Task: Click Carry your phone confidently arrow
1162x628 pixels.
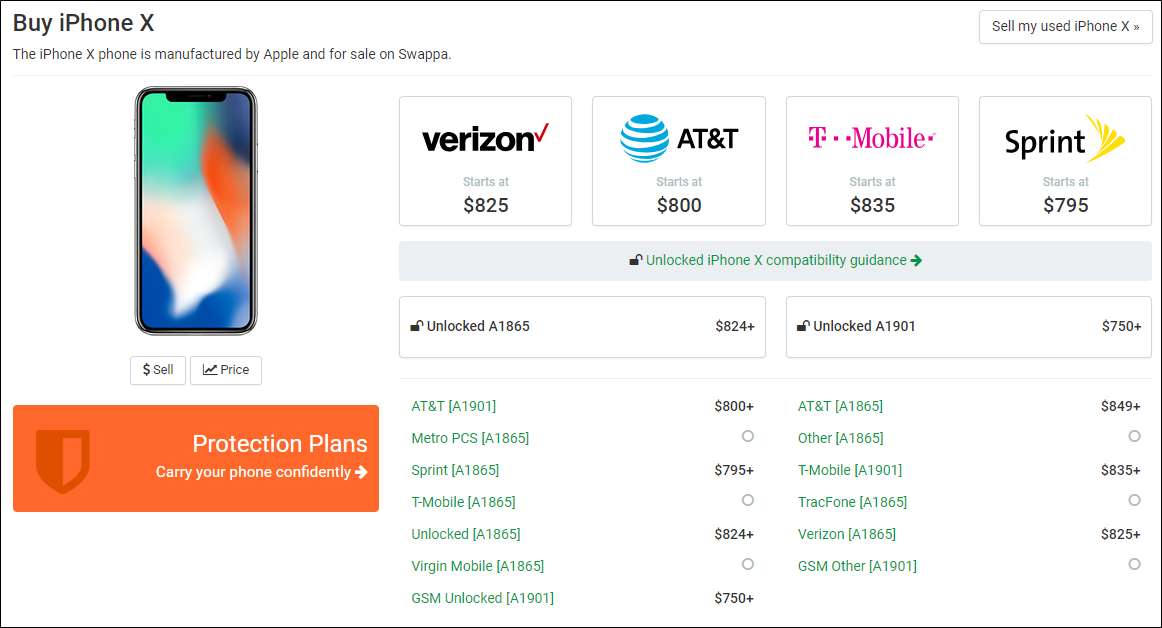Action: [361, 472]
